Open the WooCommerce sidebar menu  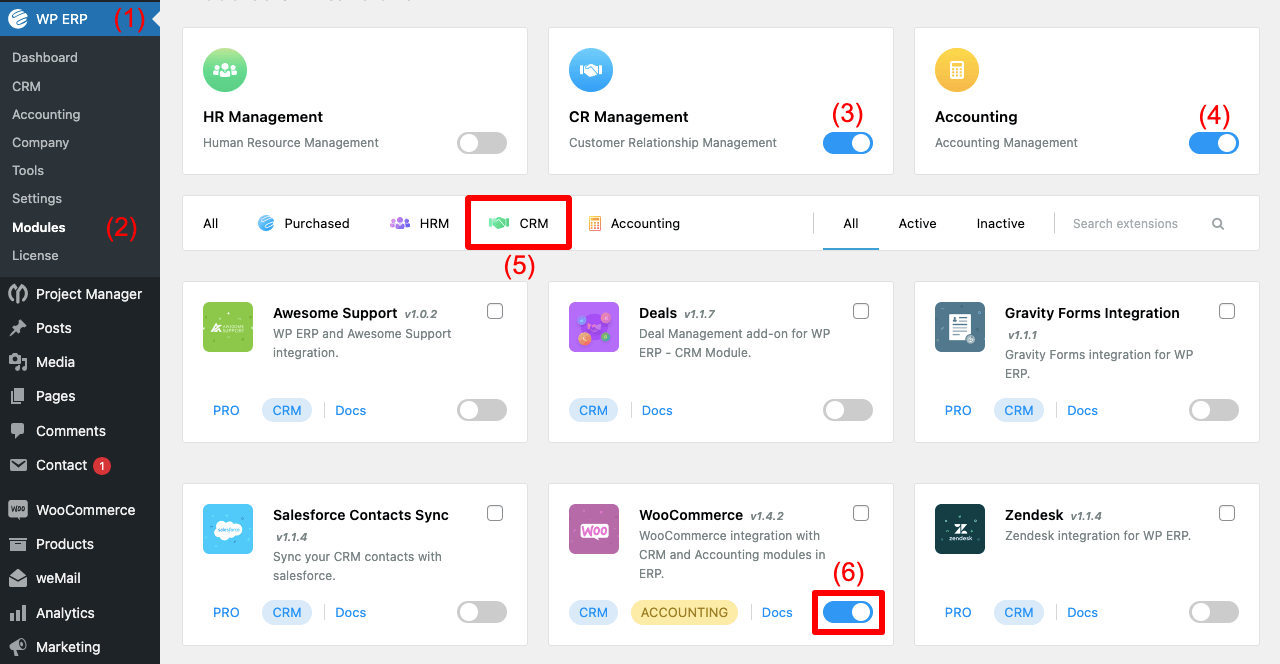pos(85,510)
